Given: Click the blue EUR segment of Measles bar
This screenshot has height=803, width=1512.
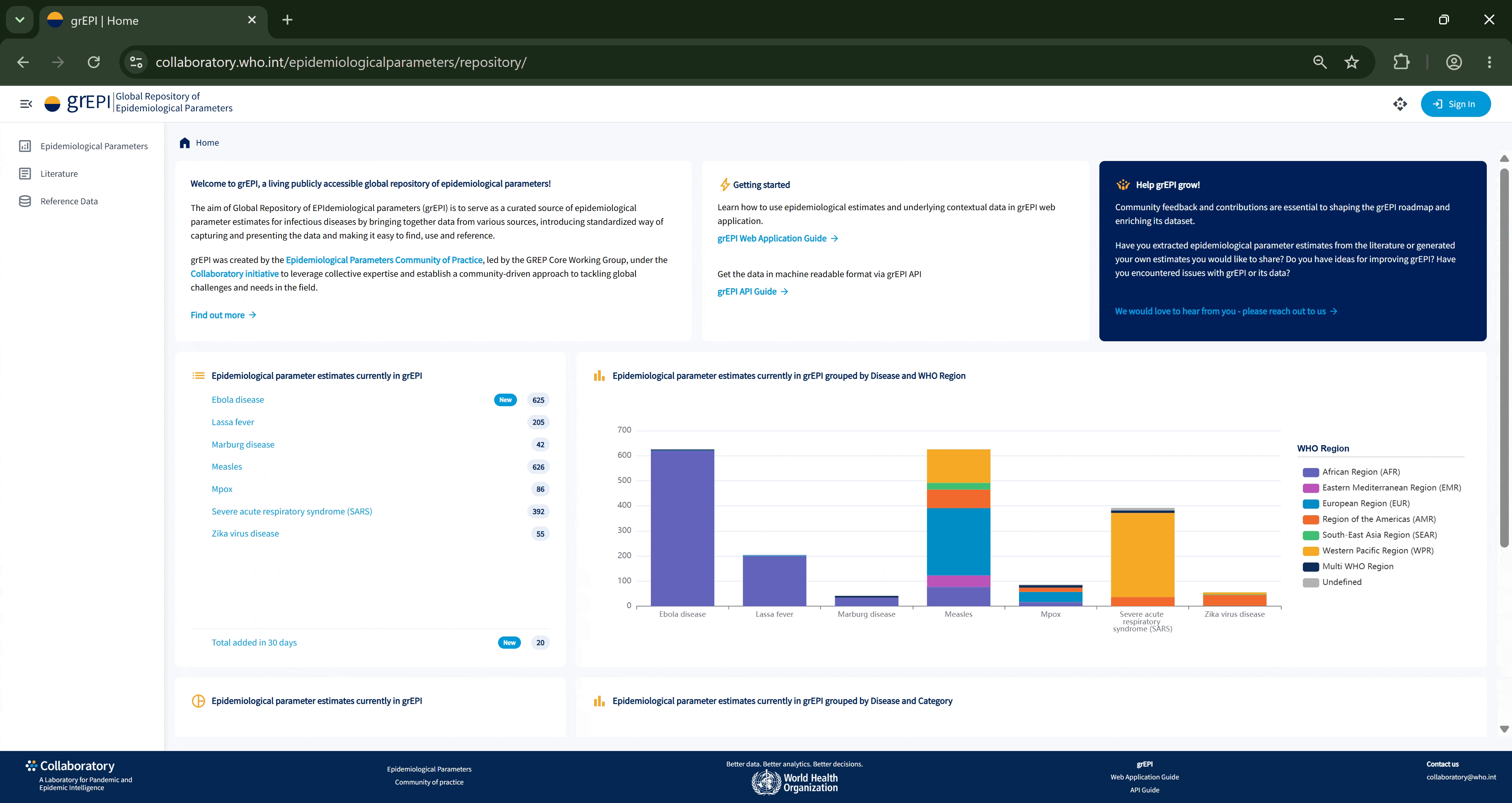Looking at the screenshot, I should click(958, 542).
